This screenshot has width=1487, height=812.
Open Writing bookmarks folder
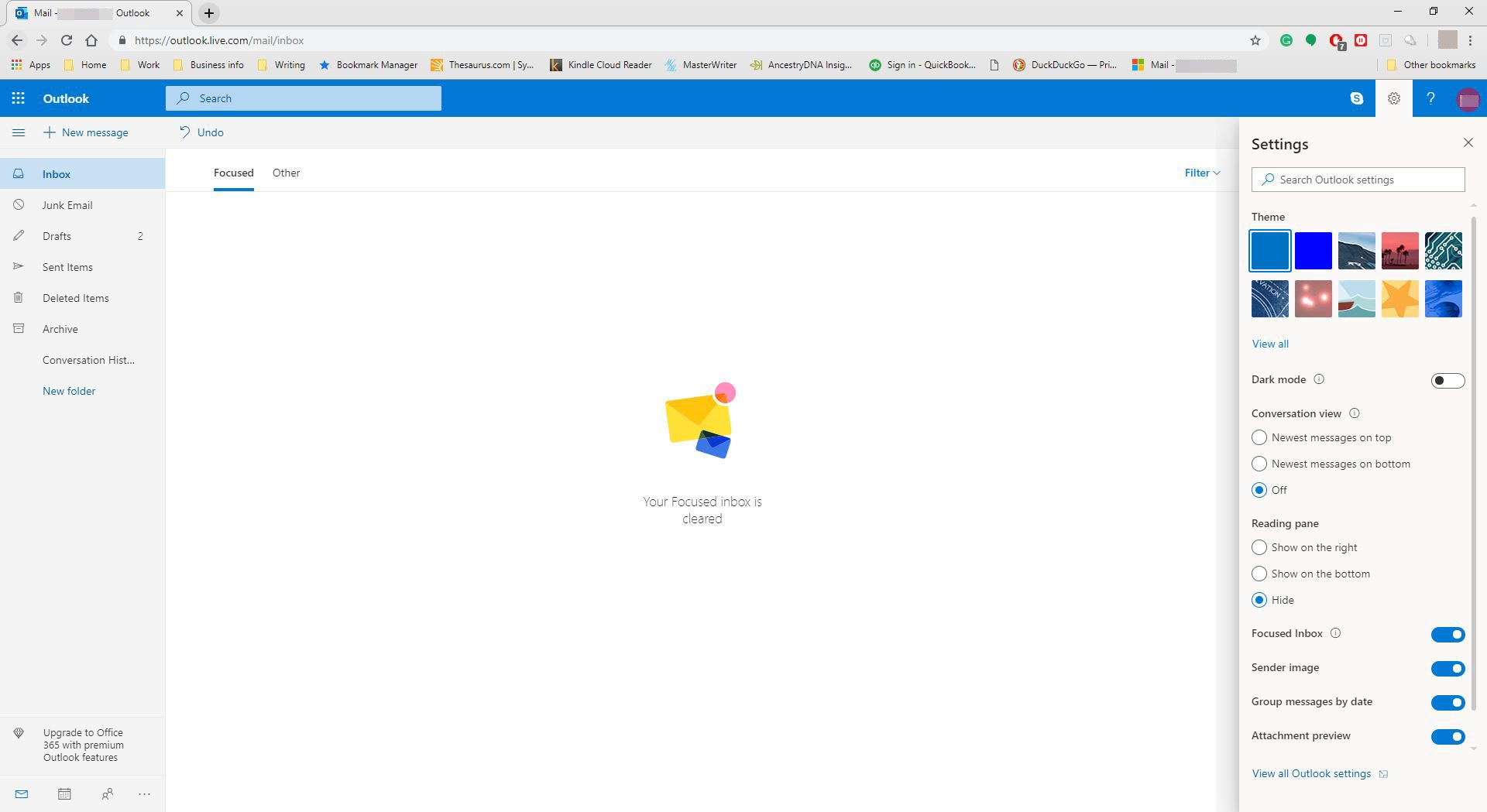(x=280, y=65)
